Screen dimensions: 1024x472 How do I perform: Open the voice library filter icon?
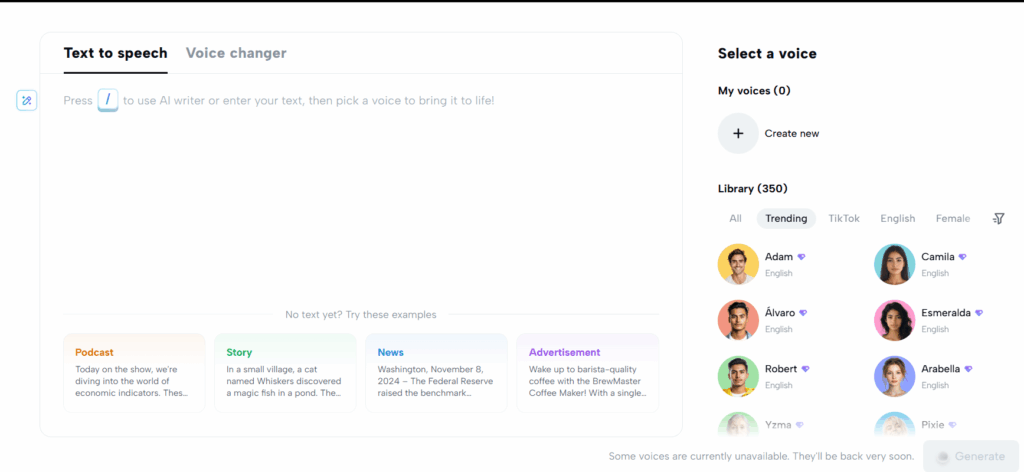point(998,219)
